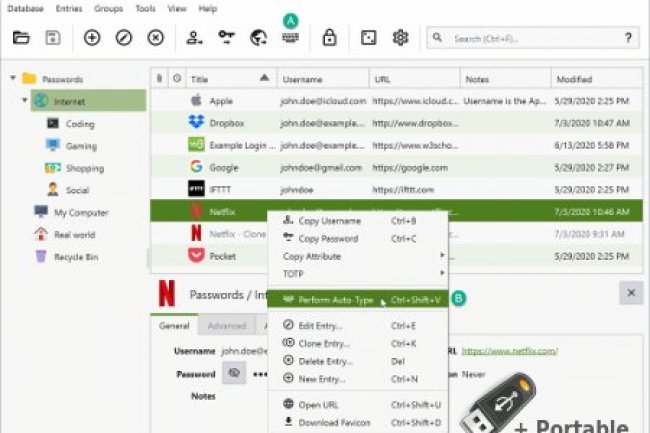The height and width of the screenshot is (433, 650).
Task: Copy password using the toolbar key icon
Action: point(226,38)
